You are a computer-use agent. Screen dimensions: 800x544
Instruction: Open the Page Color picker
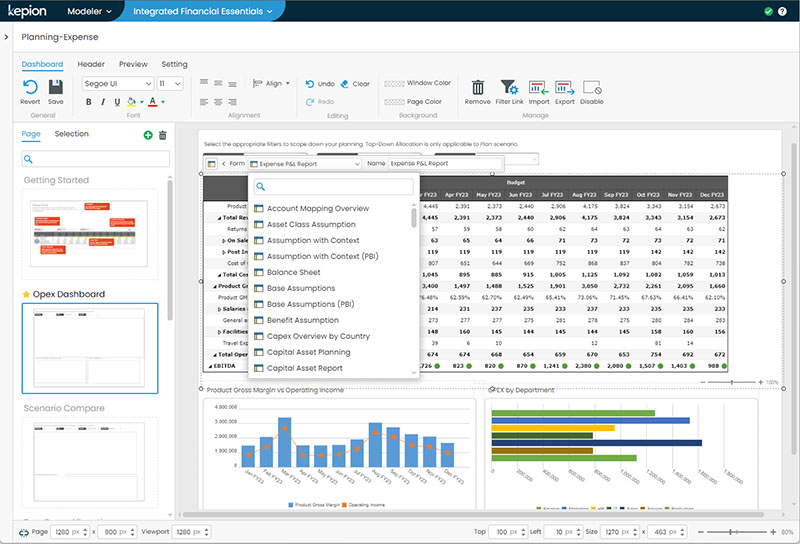point(413,102)
